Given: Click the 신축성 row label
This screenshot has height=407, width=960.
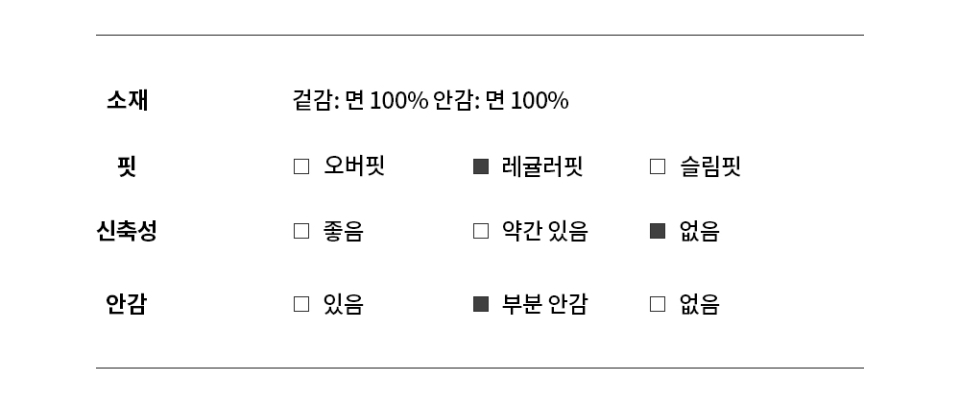Looking at the screenshot, I should 126,232.
